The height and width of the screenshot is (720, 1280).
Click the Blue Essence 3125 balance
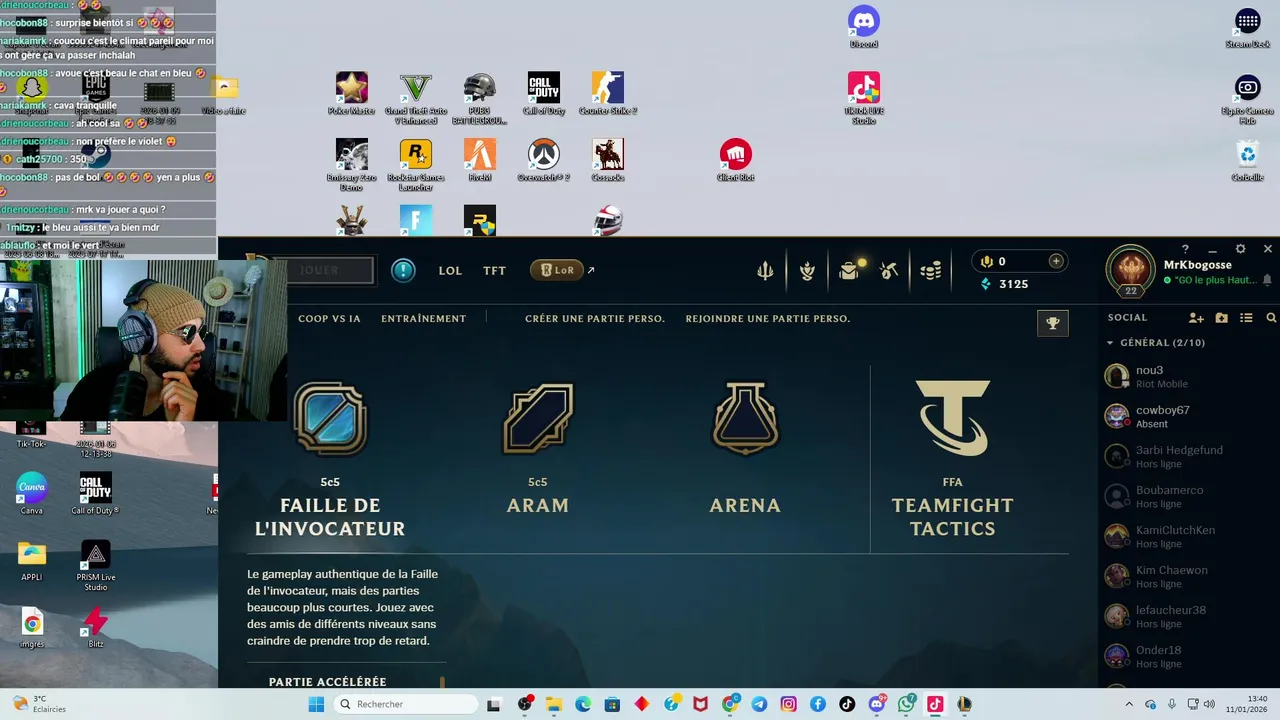coord(1005,284)
